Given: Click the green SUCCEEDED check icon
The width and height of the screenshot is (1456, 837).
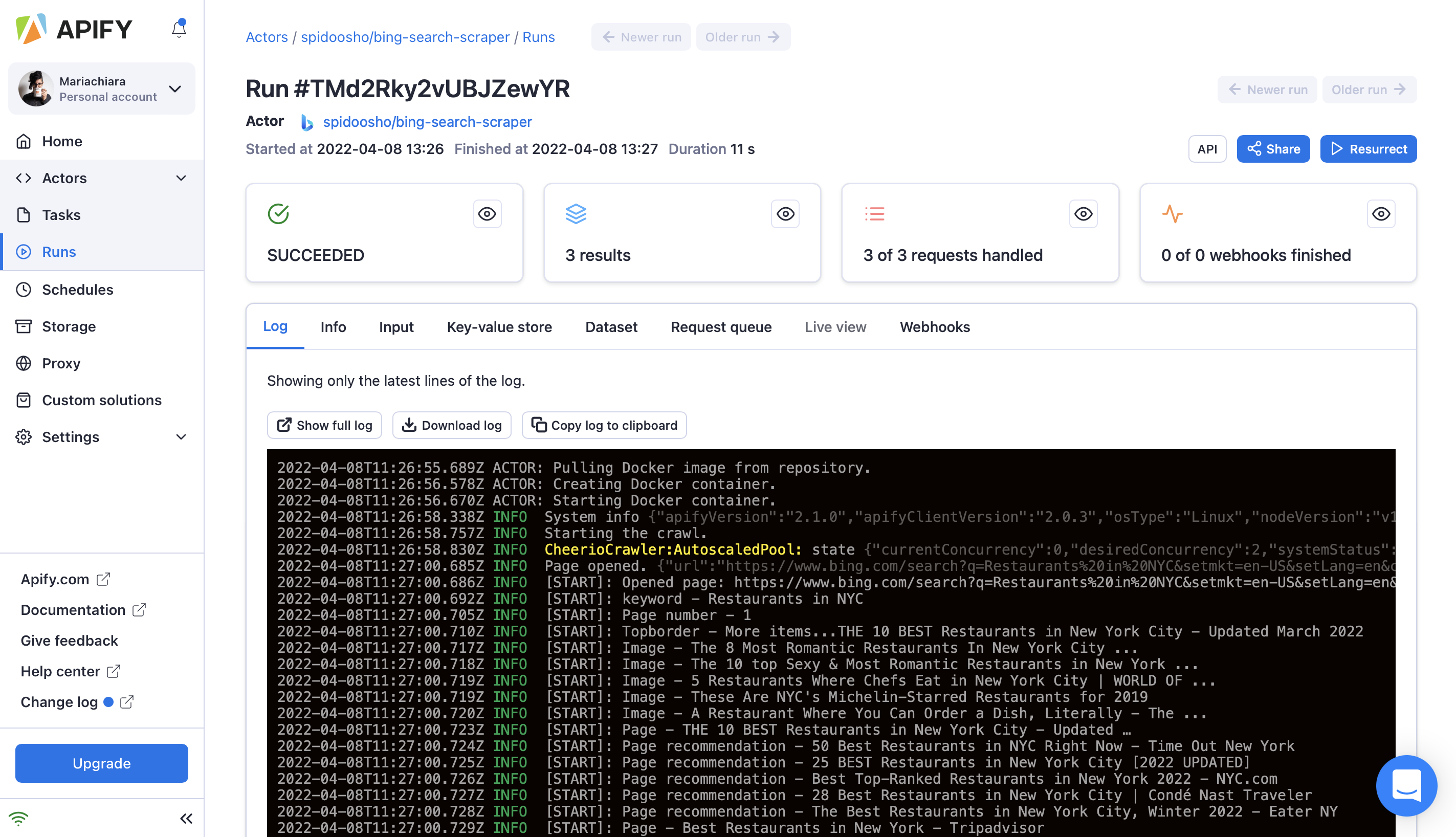Looking at the screenshot, I should tap(278, 214).
